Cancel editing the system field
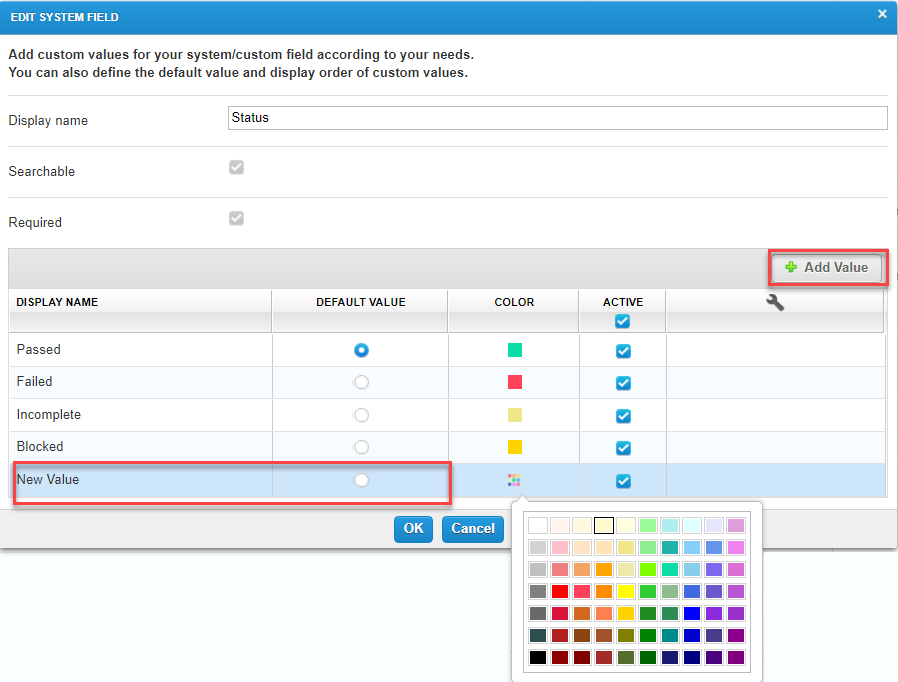This screenshot has width=898, height=682. [473, 529]
